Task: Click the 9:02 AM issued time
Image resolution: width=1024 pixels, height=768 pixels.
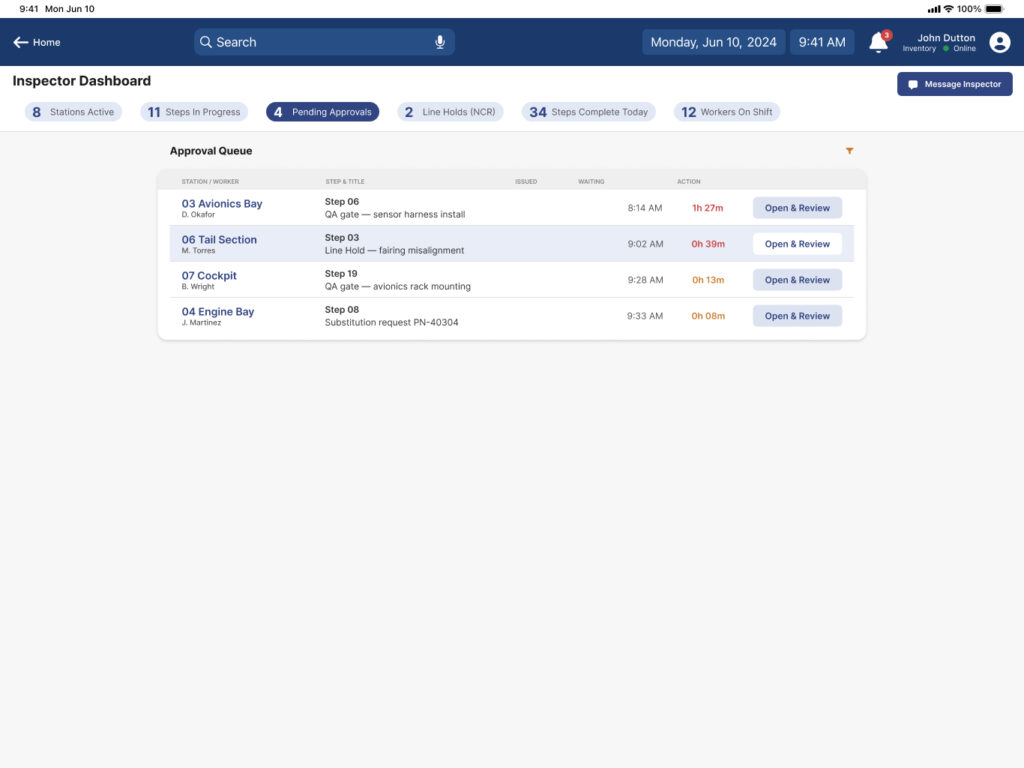Action: 645,244
